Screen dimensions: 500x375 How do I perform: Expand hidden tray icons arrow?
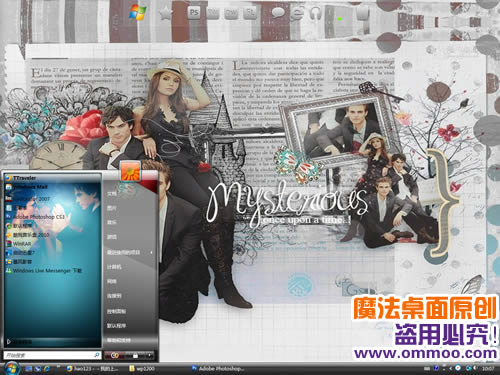tap(450, 369)
